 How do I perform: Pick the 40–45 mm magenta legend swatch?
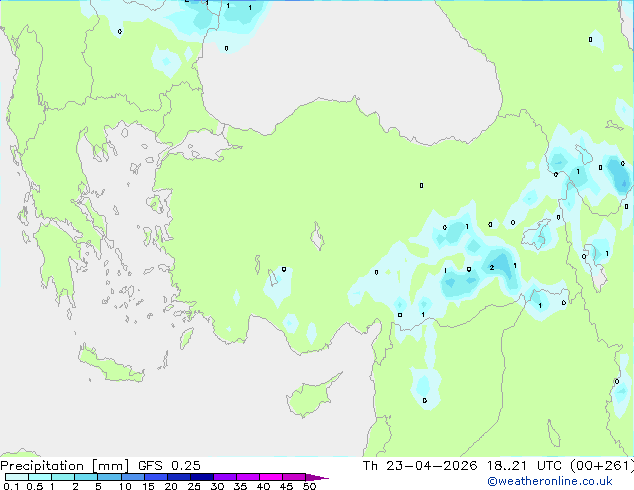pos(271,477)
